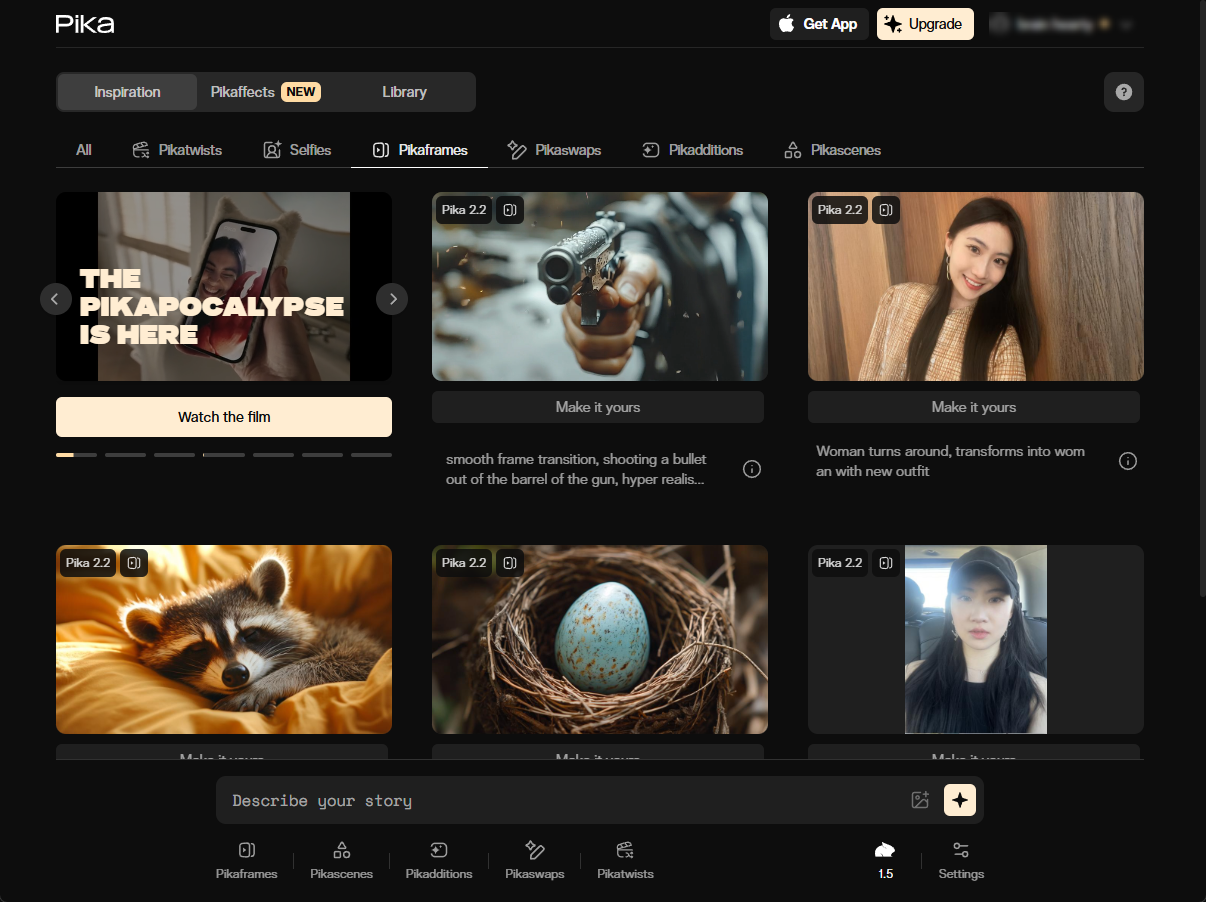Select the Pikaswaps category filter
This screenshot has height=902, width=1206.
554,150
